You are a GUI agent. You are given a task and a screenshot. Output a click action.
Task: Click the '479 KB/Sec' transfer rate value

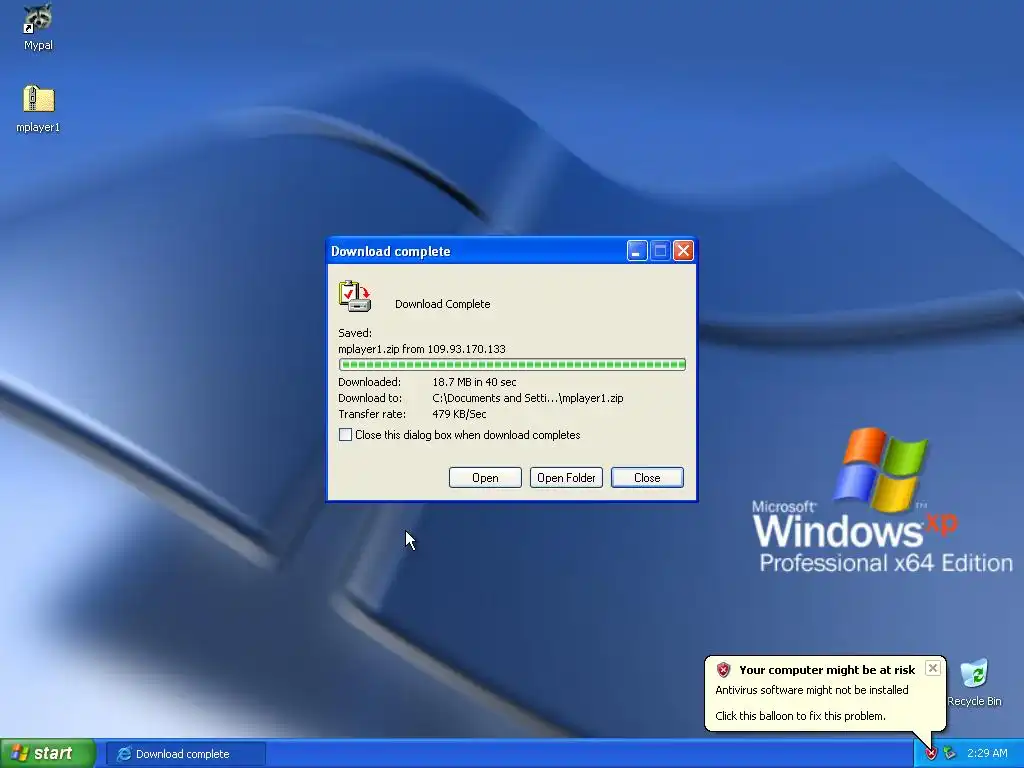pyautogui.click(x=459, y=414)
